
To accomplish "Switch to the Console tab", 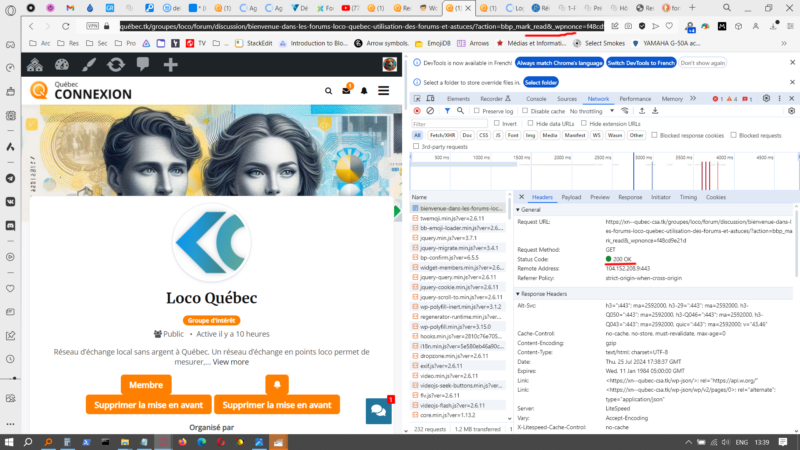I will (536, 99).
